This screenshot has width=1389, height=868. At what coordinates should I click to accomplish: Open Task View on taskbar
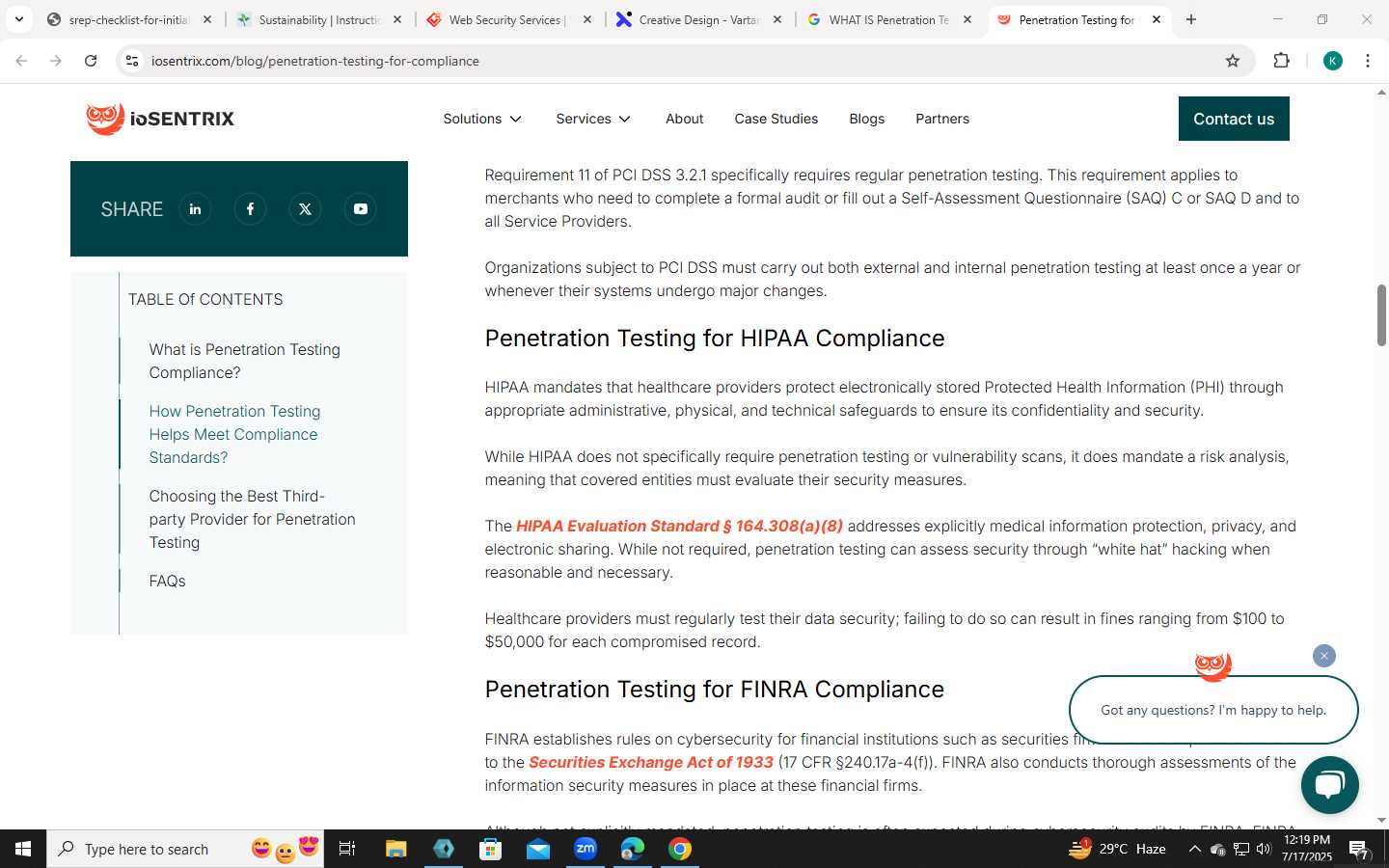(x=347, y=849)
